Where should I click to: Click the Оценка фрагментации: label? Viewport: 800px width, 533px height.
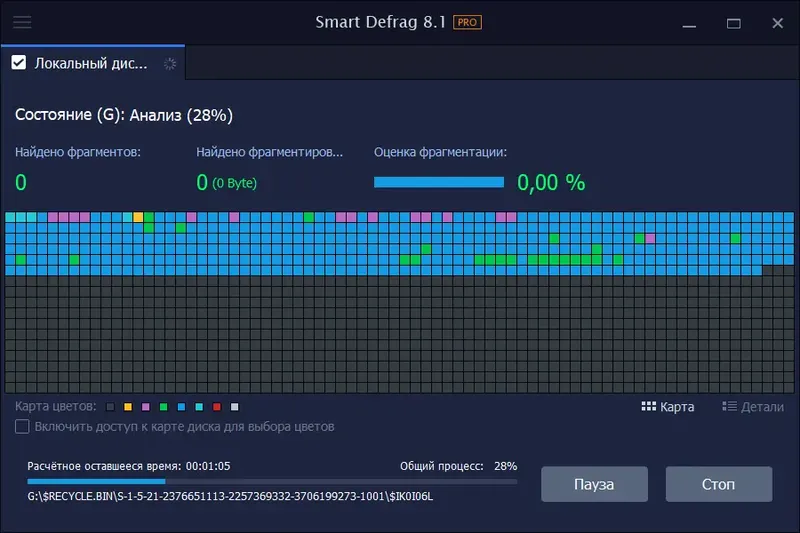[x=440, y=152]
